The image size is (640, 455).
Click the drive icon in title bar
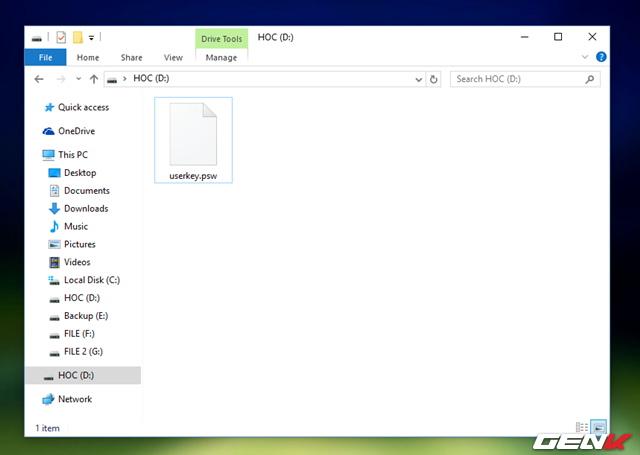coord(37,38)
